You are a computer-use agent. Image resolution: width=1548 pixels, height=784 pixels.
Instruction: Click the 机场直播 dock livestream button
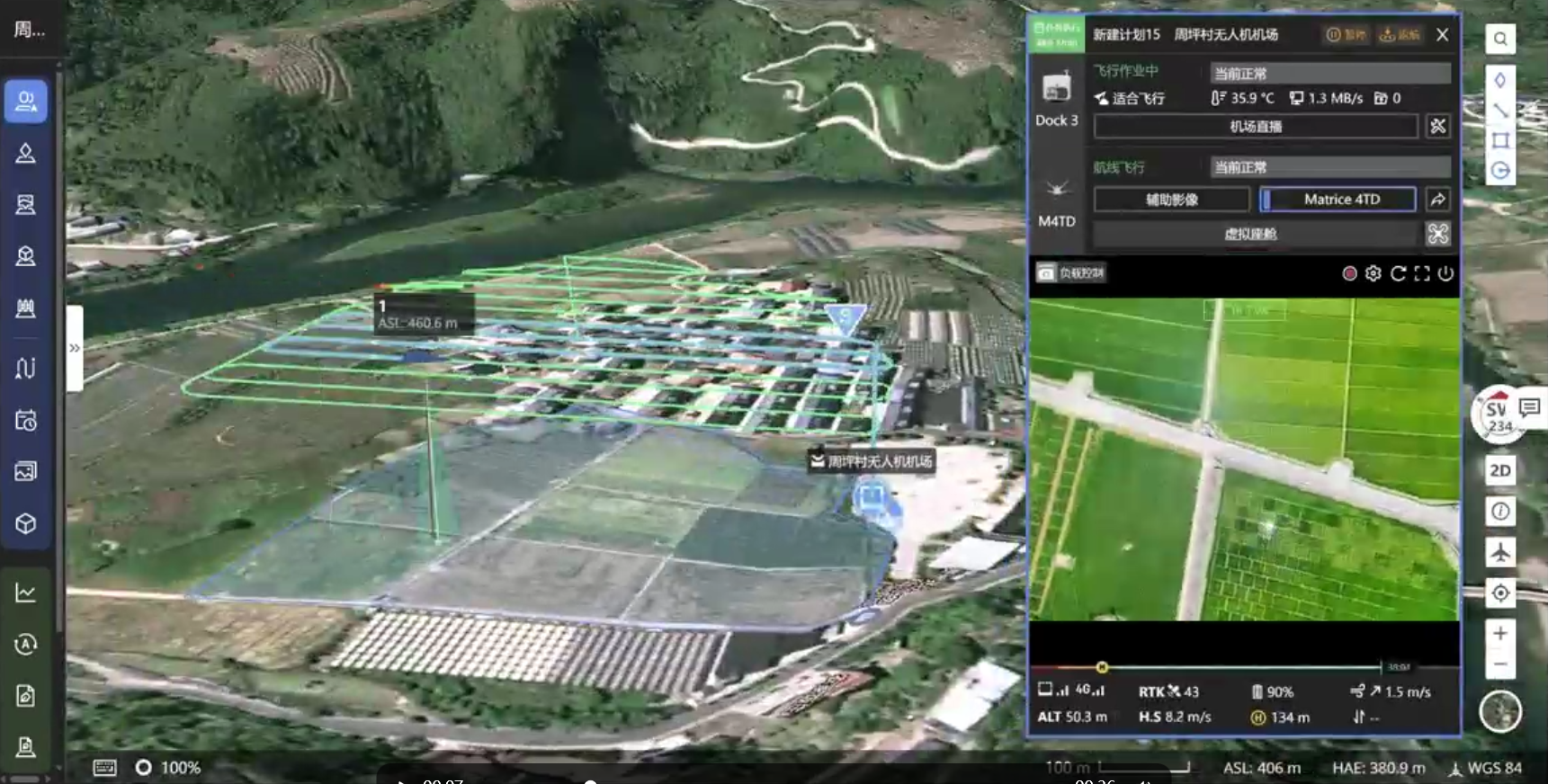[x=1255, y=127]
